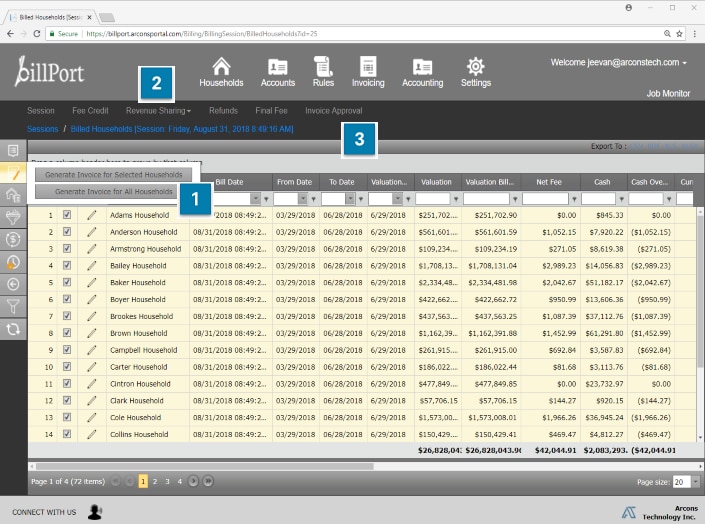Image resolution: width=705 pixels, height=524 pixels.
Task: Uncheck the Anderson Household checkbox
Action: click(67, 232)
